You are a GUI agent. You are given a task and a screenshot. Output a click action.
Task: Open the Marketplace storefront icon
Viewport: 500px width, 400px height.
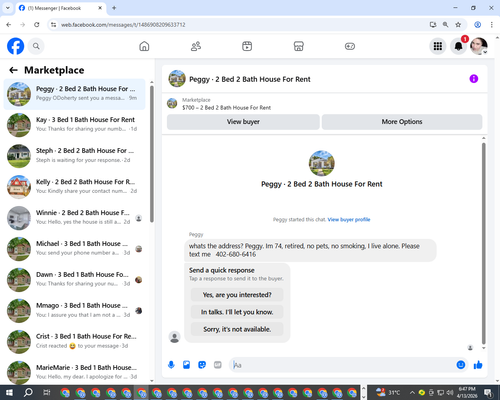[x=298, y=46]
